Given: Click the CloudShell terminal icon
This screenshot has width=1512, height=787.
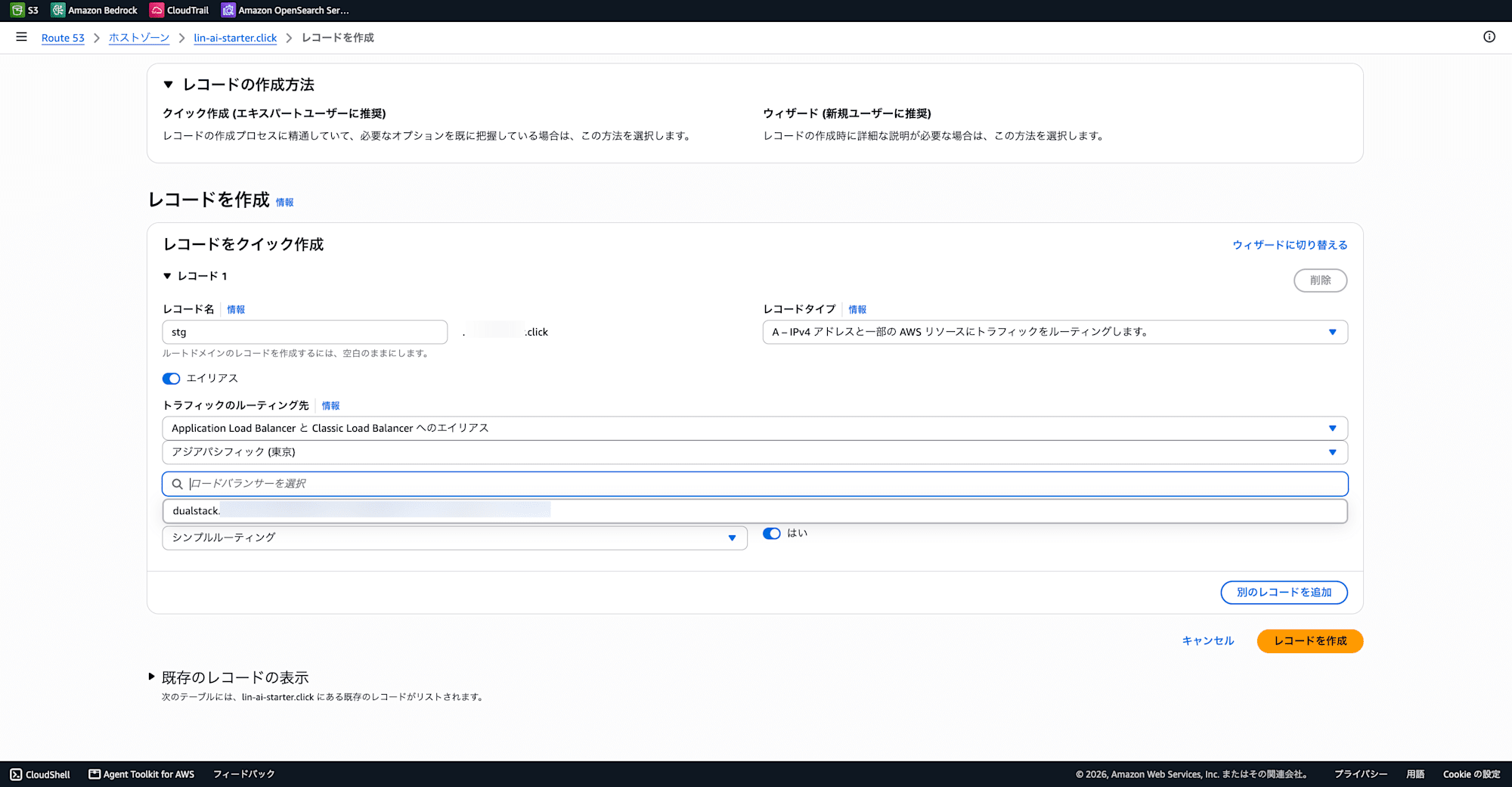Looking at the screenshot, I should click(x=16, y=774).
